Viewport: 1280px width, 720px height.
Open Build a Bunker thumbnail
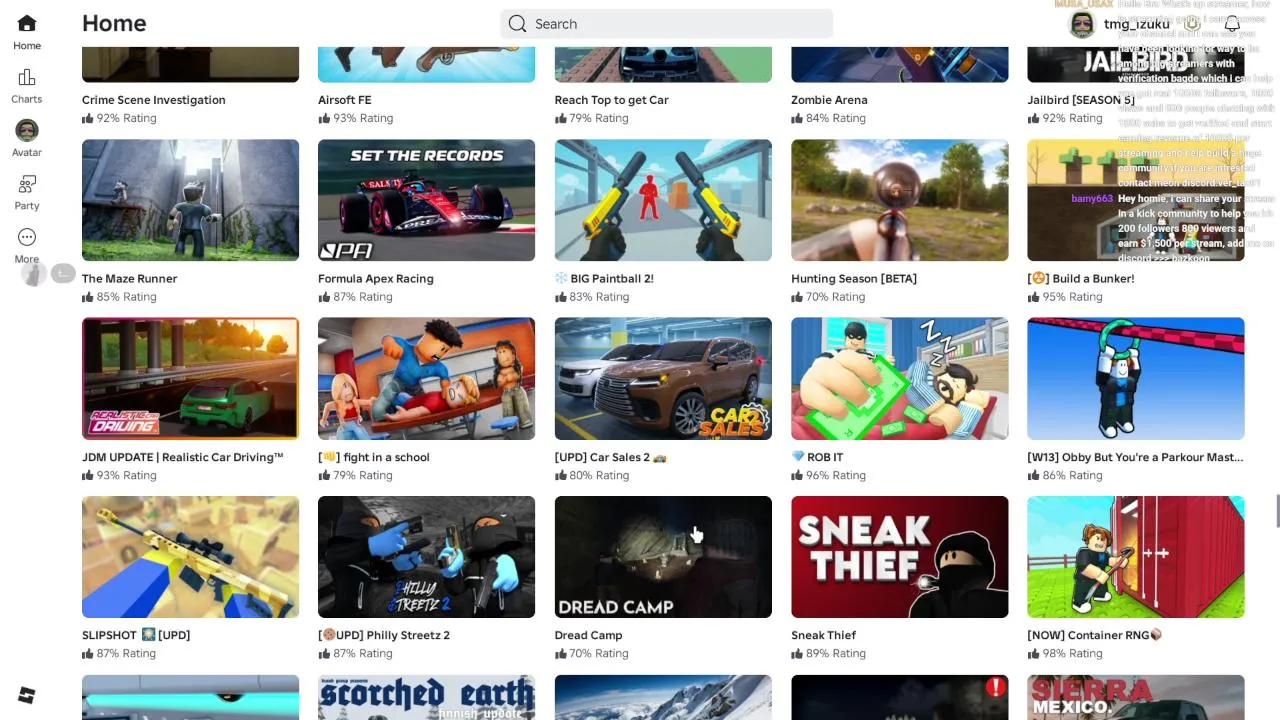click(1135, 200)
